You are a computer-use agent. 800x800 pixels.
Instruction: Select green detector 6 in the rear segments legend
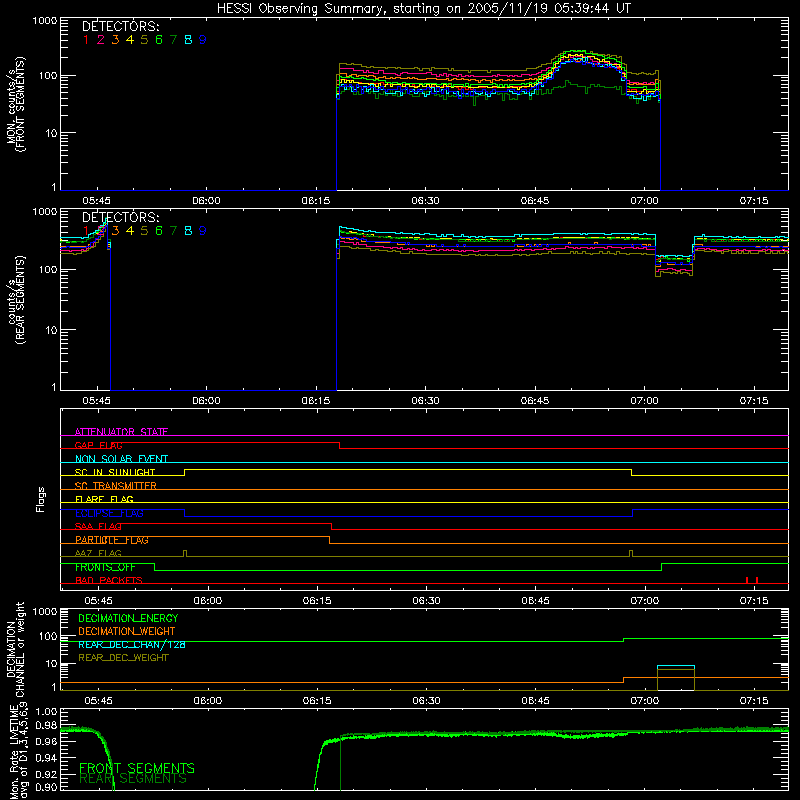pyautogui.click(x=159, y=231)
